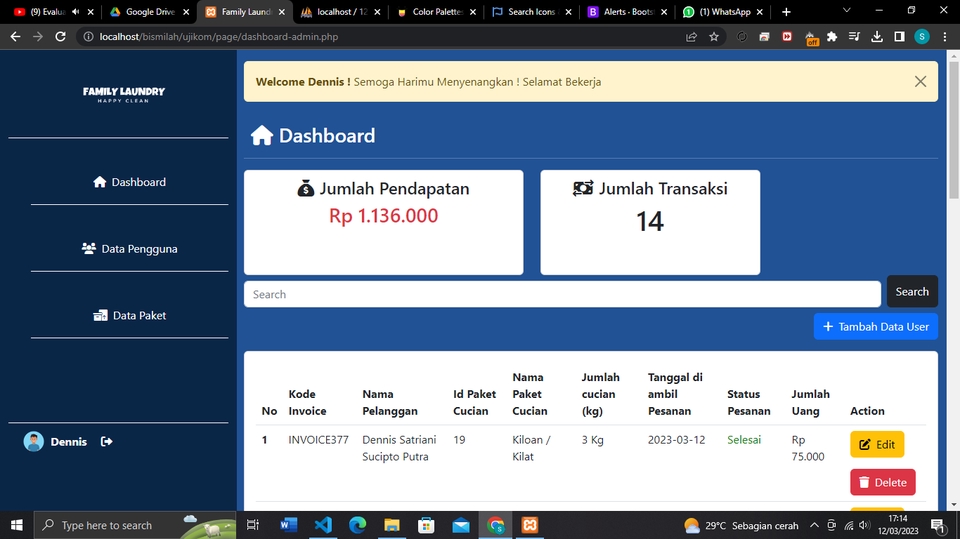Click the browser forward arrow
Image resolution: width=960 pixels, height=539 pixels.
pos(38,37)
